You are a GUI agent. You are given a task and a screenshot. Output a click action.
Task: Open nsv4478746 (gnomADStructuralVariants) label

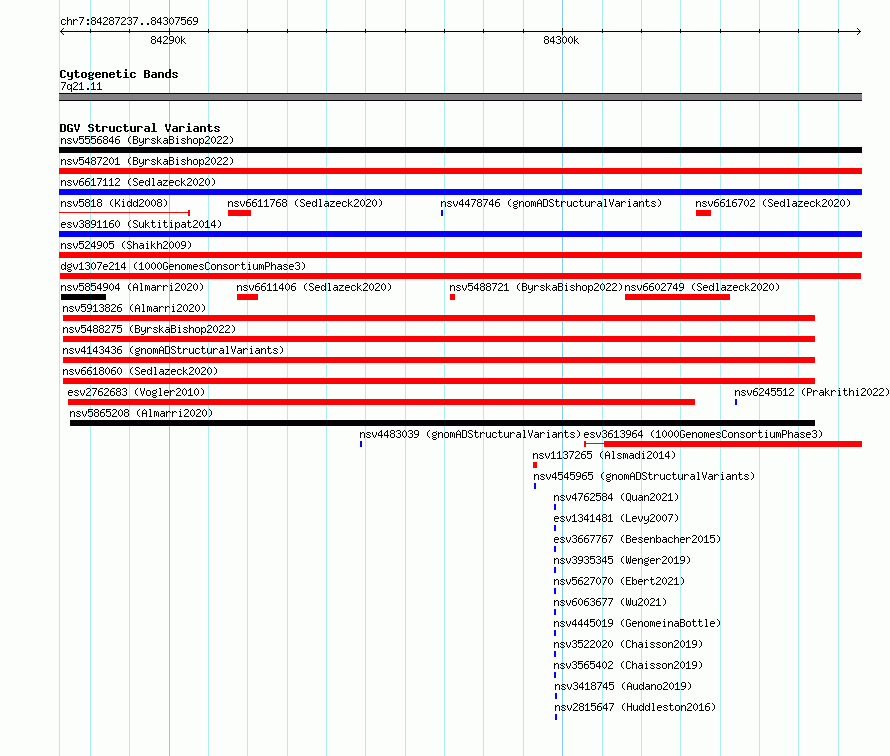click(x=551, y=203)
